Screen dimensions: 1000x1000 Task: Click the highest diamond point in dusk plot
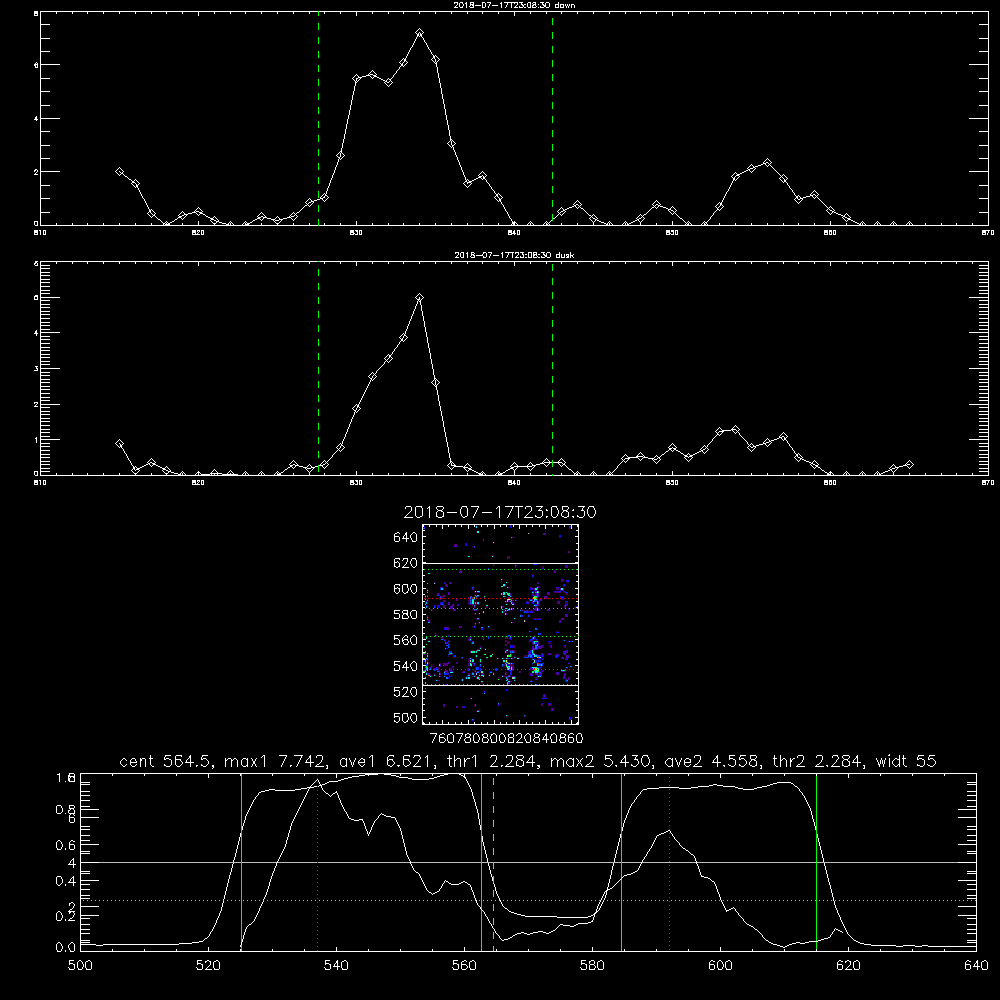click(419, 297)
